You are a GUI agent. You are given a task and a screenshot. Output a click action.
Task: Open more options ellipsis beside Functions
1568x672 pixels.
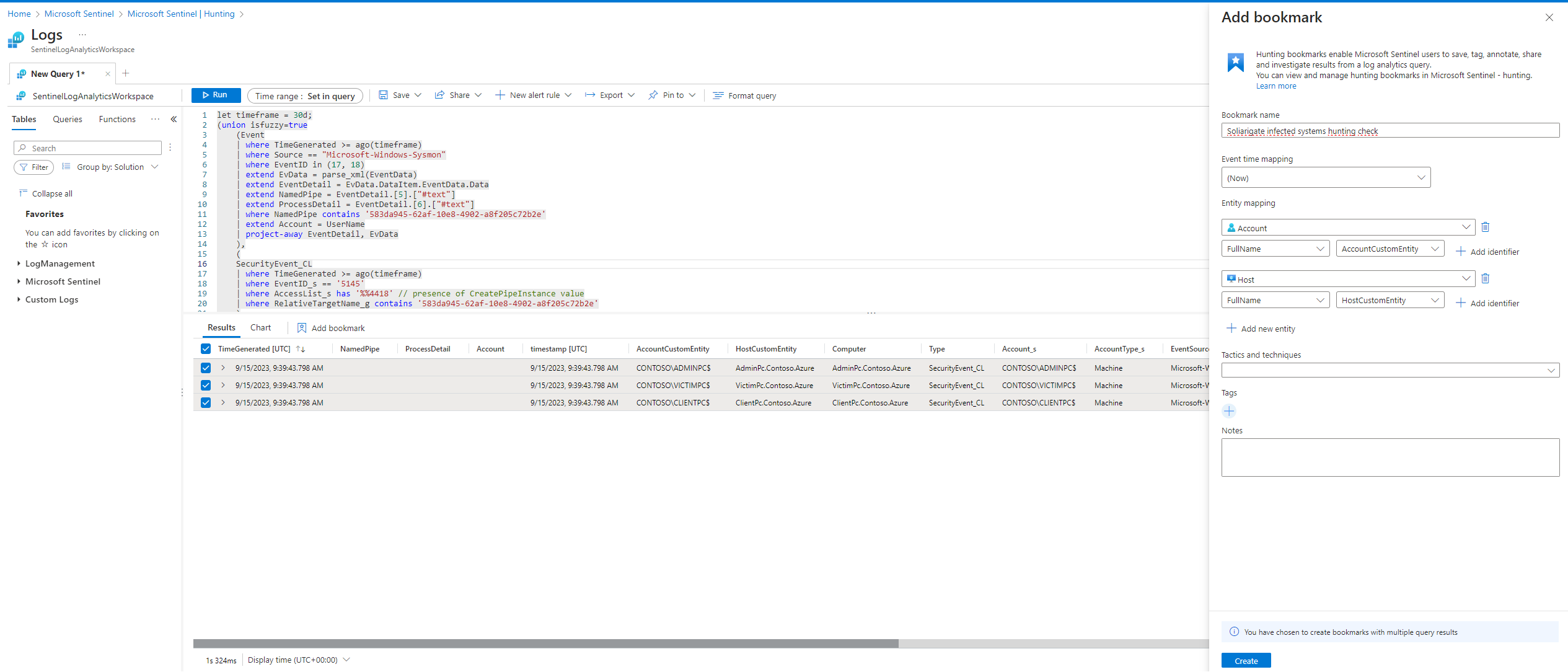point(155,119)
